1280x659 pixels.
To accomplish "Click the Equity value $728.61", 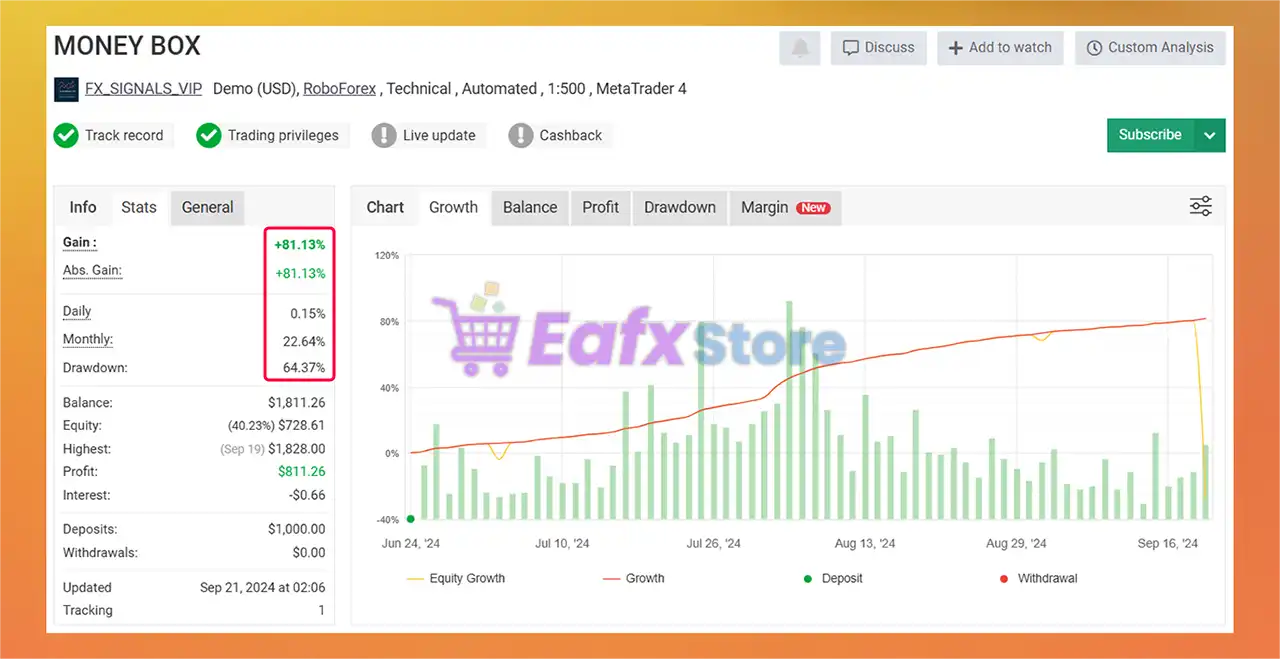I will (x=302, y=426).
